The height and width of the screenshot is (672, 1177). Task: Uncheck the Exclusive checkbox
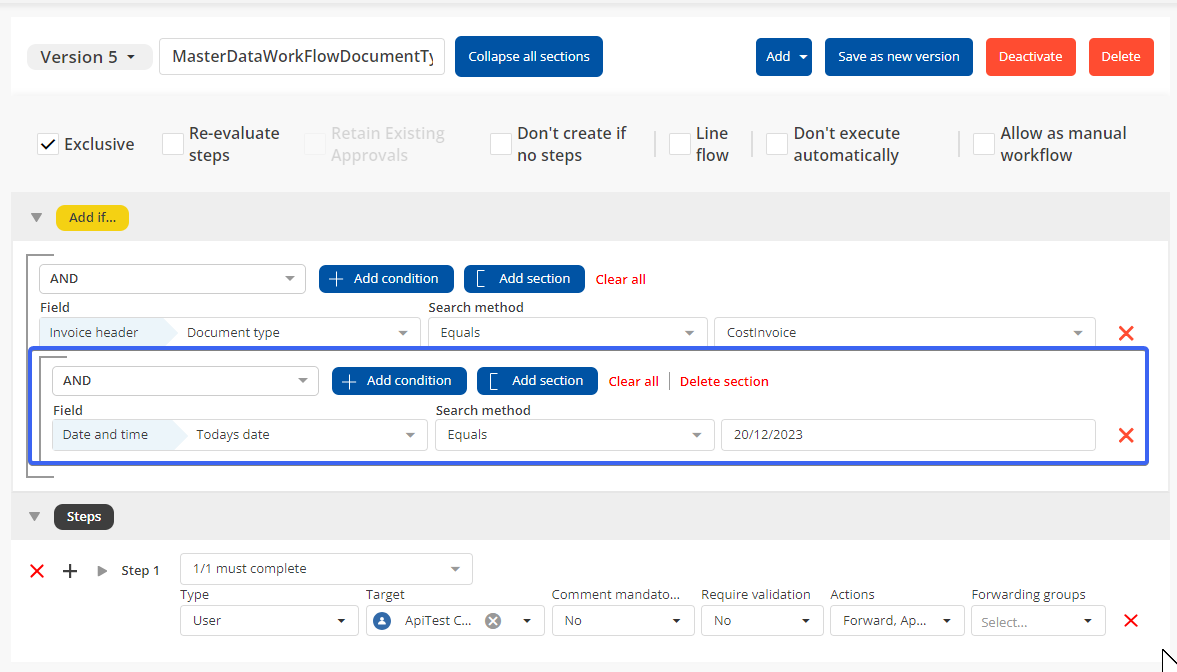click(48, 144)
